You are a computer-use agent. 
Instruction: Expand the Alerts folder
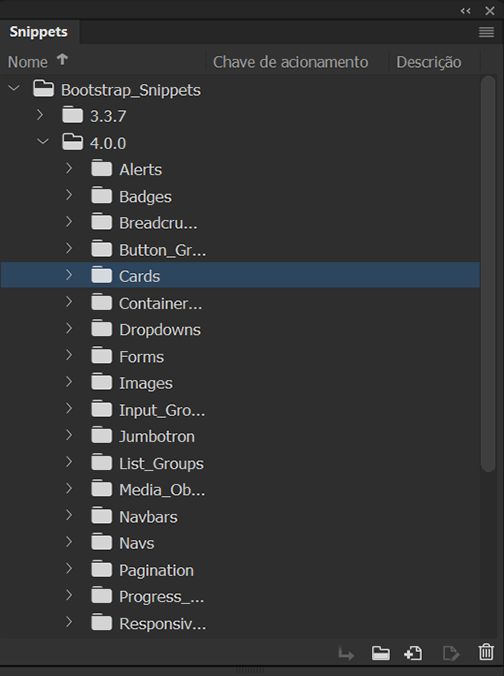click(69, 168)
